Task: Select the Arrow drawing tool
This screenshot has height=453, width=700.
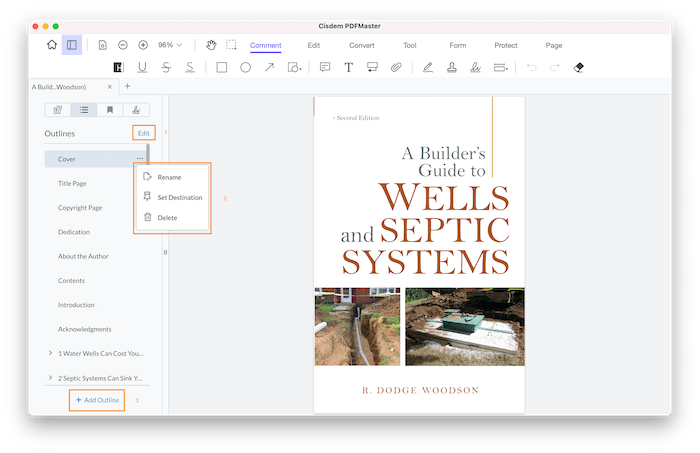Action: pyautogui.click(x=269, y=67)
